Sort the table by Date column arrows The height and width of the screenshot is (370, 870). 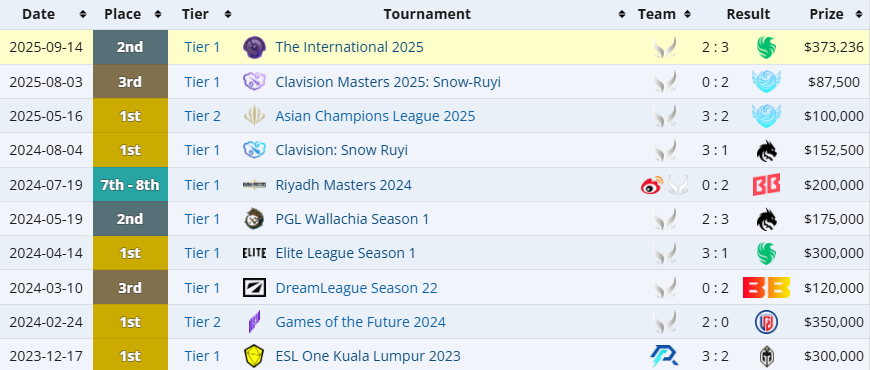coord(83,14)
